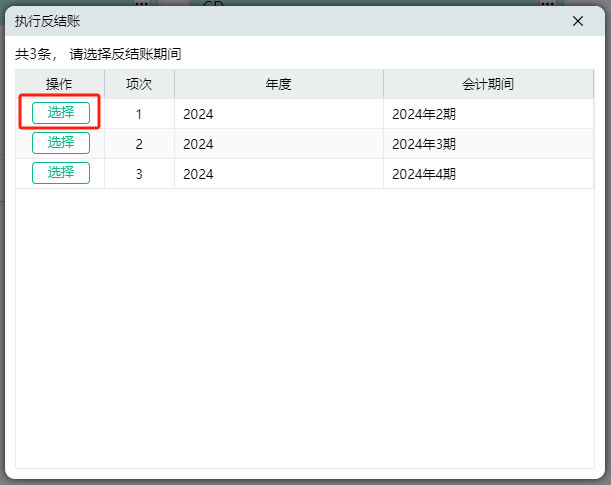Click 项次 cell number 3
The width and height of the screenshot is (611, 485).
(x=139, y=174)
